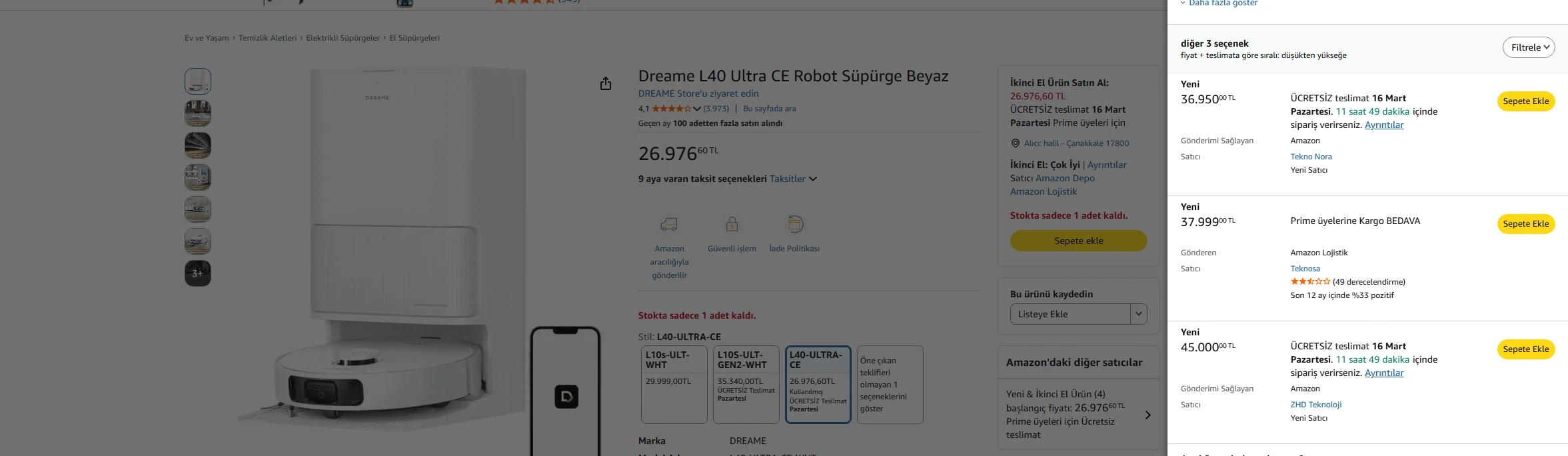Click the location pin icon for delivery address

(1015, 143)
